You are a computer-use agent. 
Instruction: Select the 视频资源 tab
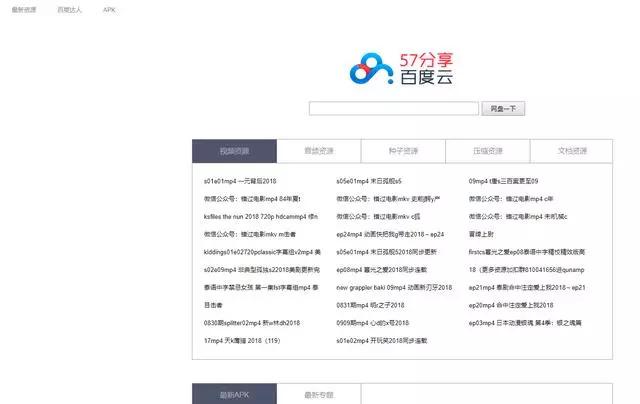(x=234, y=151)
